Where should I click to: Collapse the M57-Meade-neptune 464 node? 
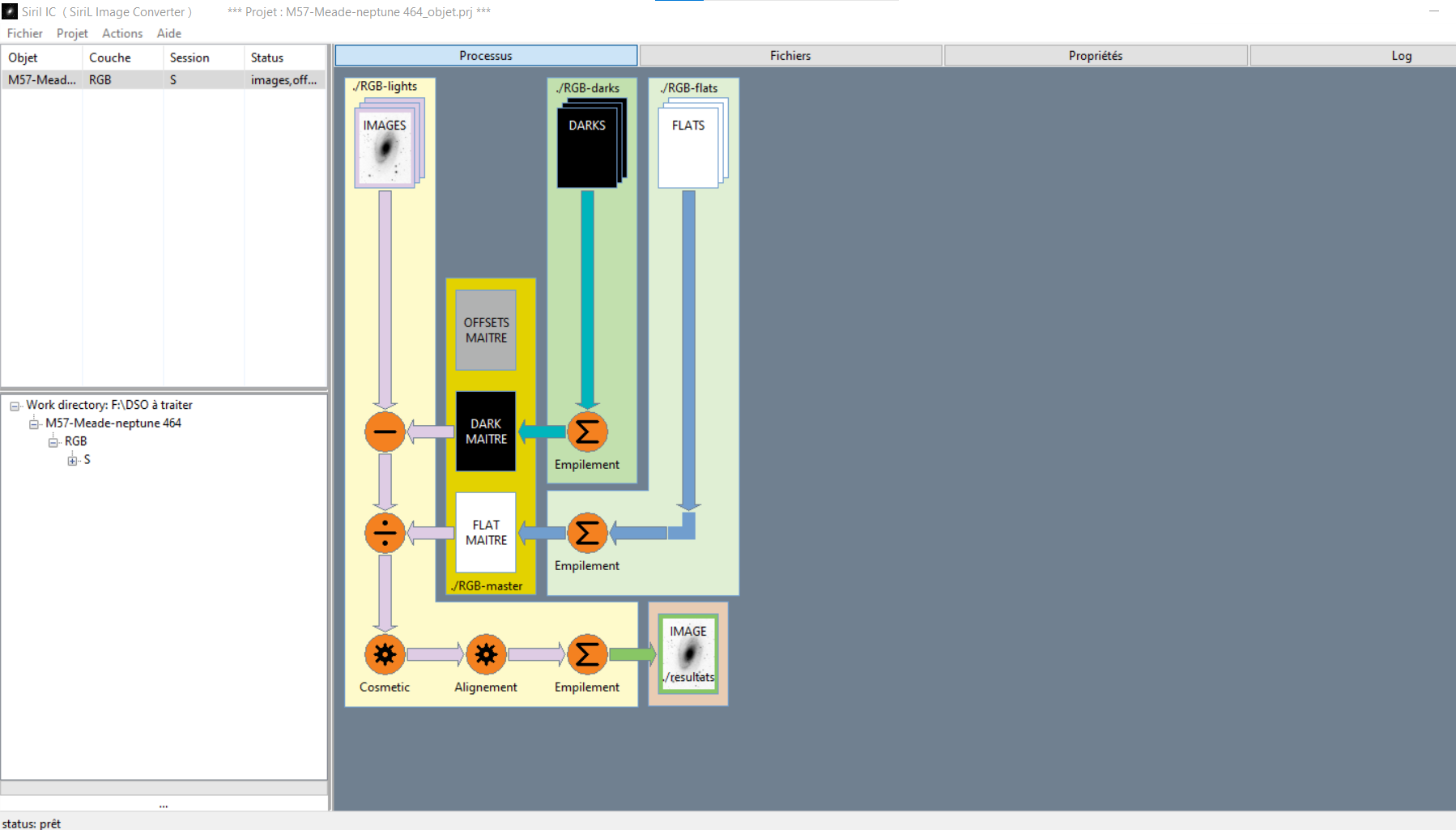(34, 424)
